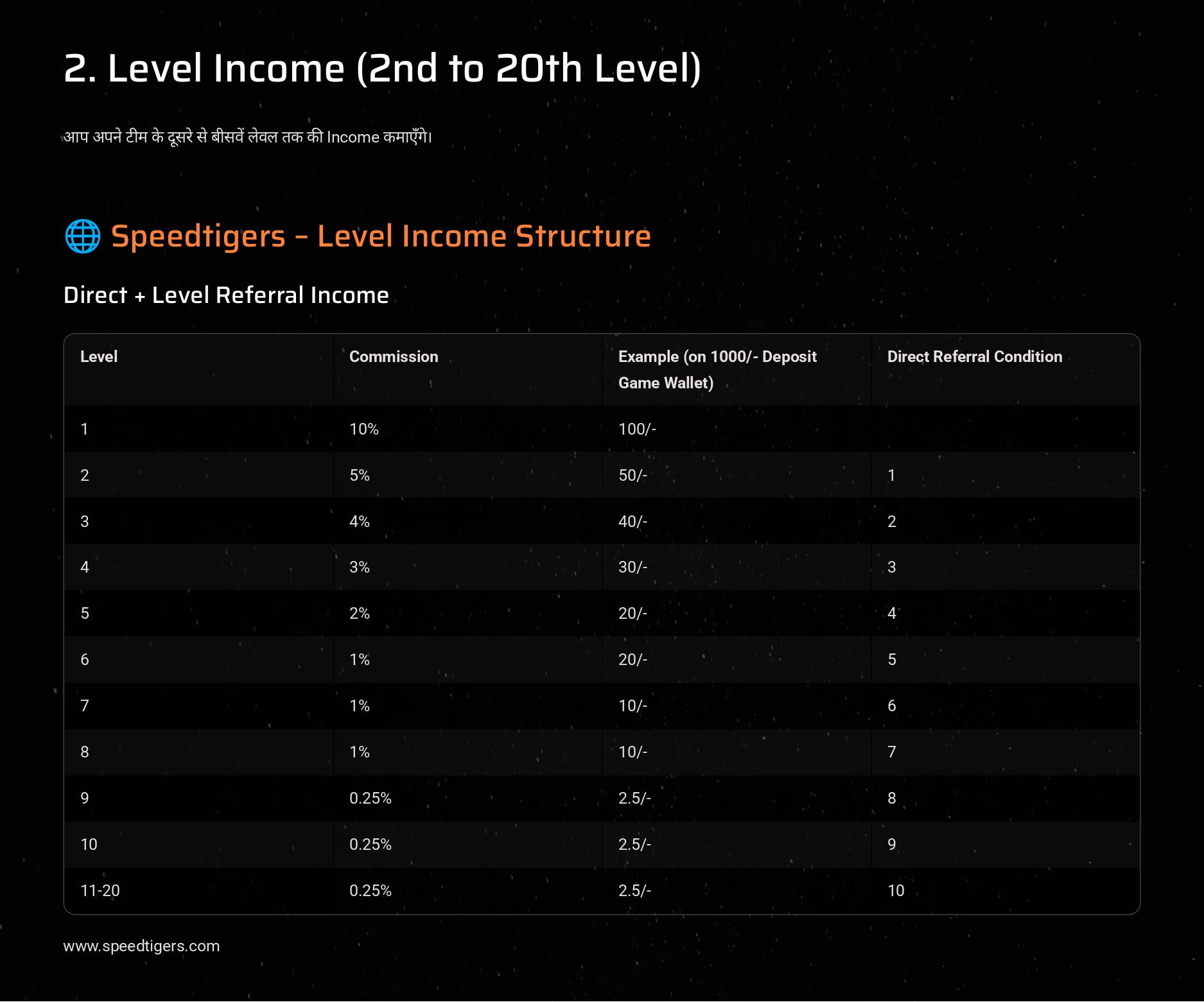Click the level 10 row label

point(89,845)
